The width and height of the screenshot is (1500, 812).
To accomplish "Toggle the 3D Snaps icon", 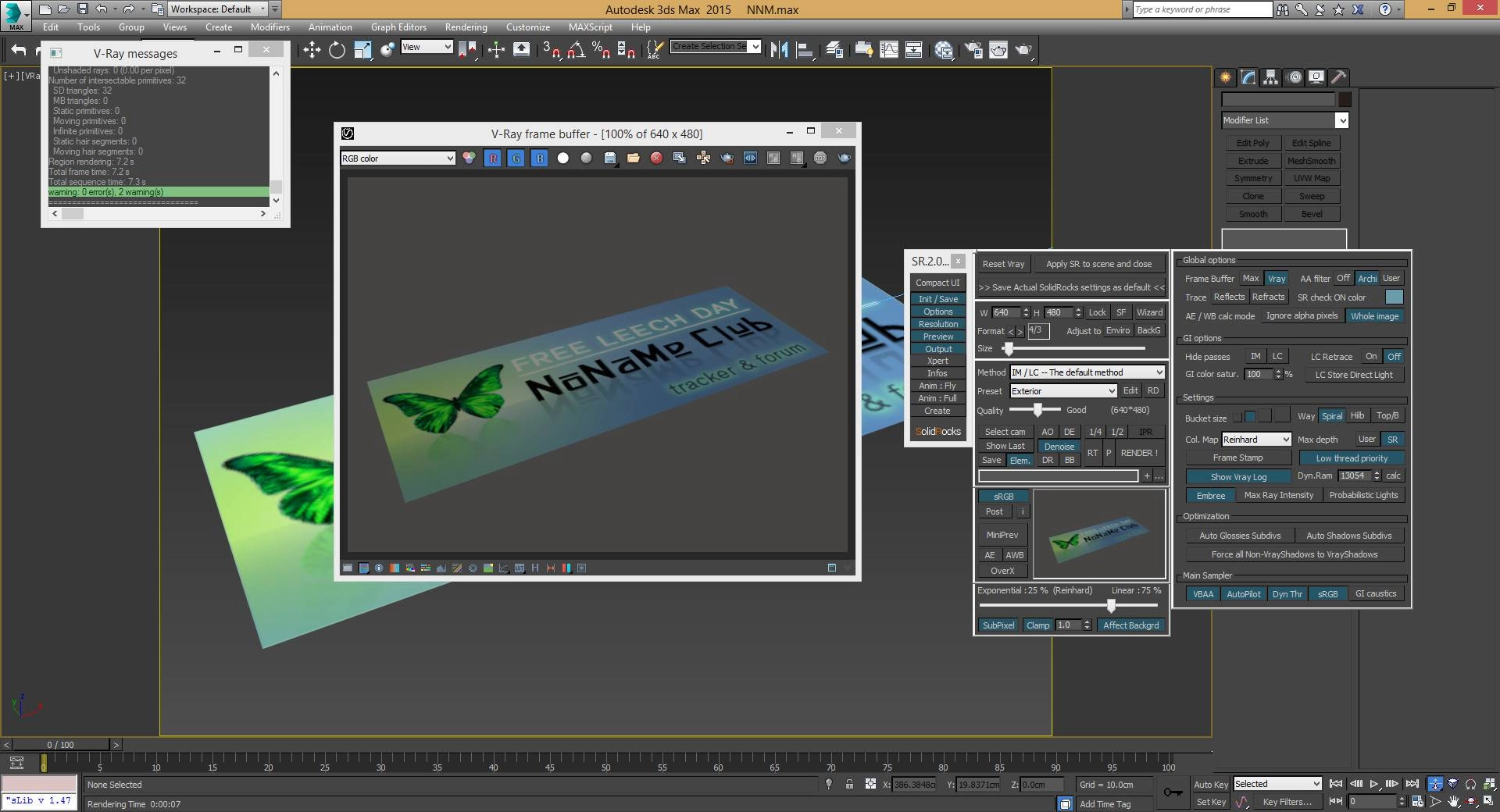I will pyautogui.click(x=552, y=50).
